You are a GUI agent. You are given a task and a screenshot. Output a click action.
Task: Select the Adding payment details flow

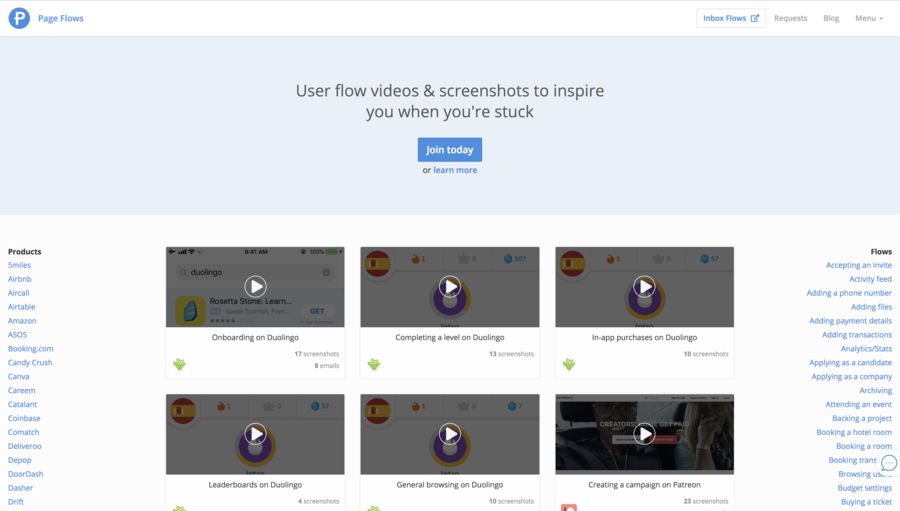click(x=850, y=321)
